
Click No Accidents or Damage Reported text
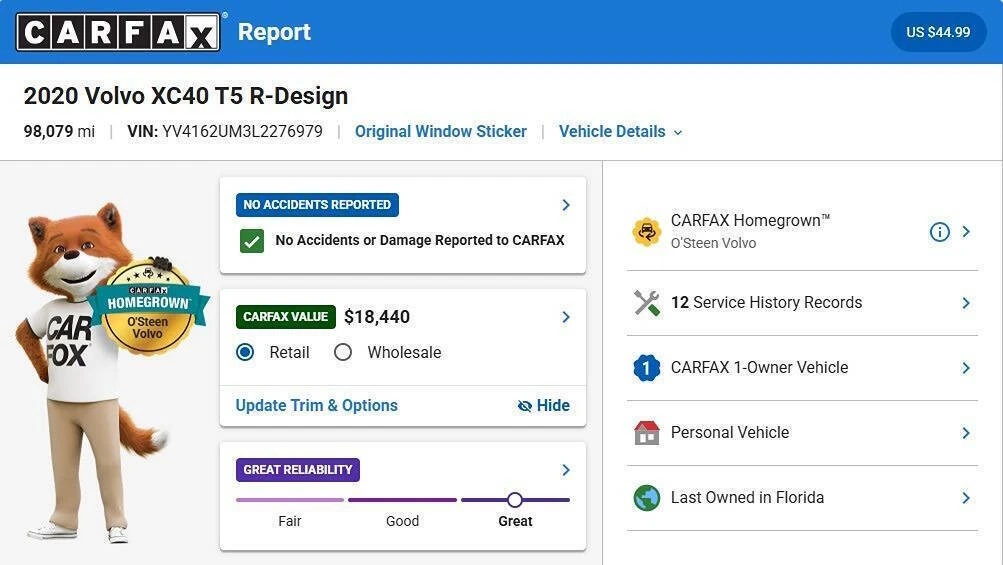pos(420,241)
